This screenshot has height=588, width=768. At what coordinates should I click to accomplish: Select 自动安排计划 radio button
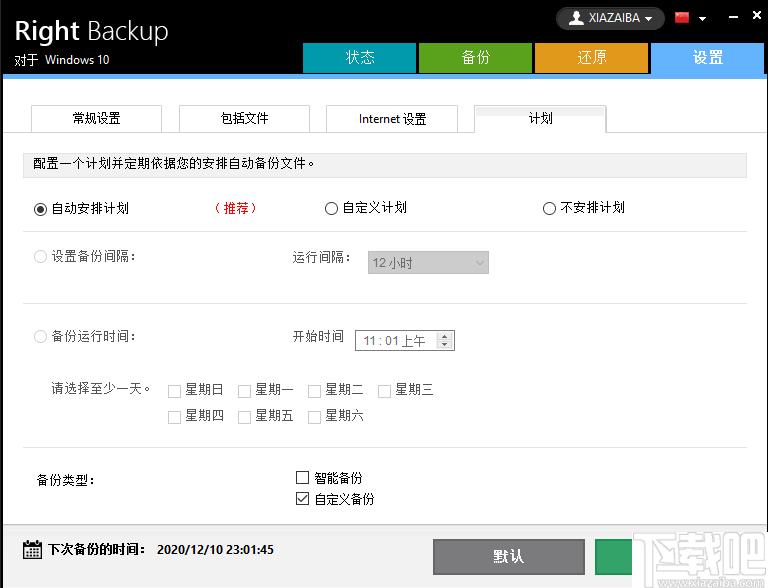click(x=40, y=209)
